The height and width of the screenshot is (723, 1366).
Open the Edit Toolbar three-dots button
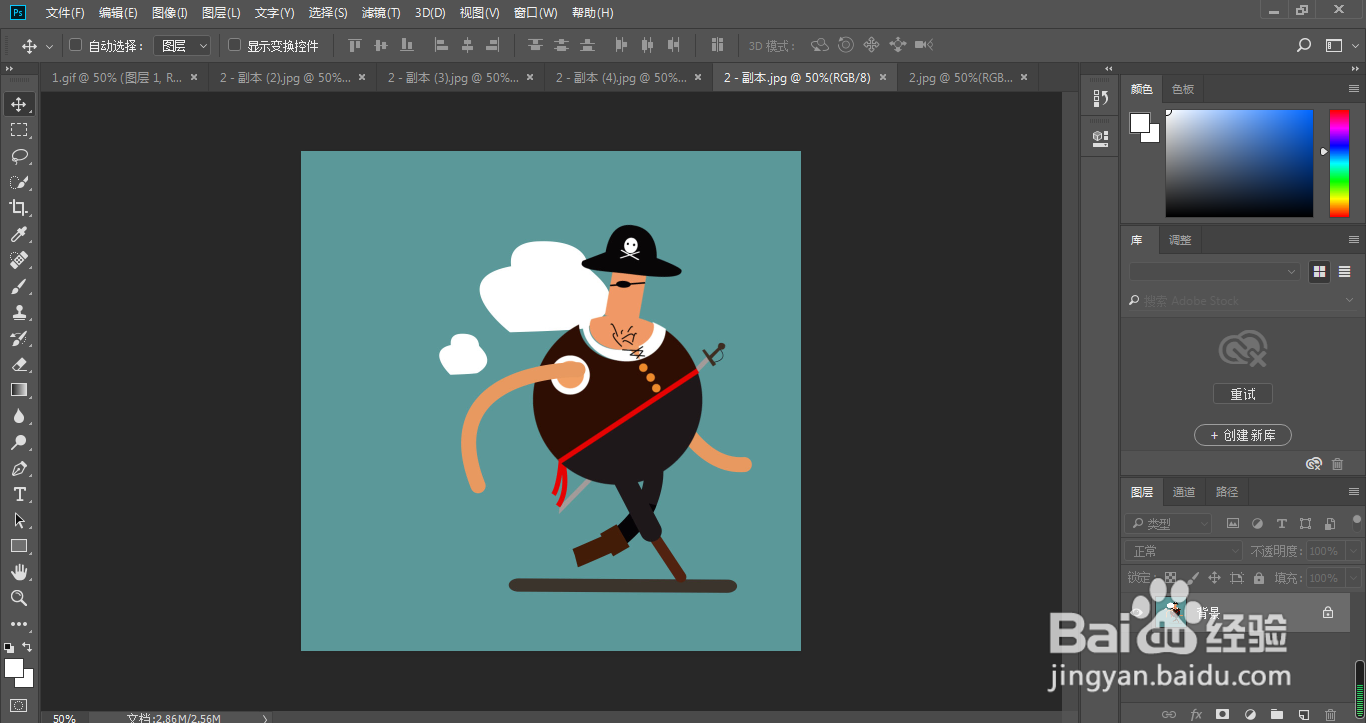pyautogui.click(x=19, y=624)
